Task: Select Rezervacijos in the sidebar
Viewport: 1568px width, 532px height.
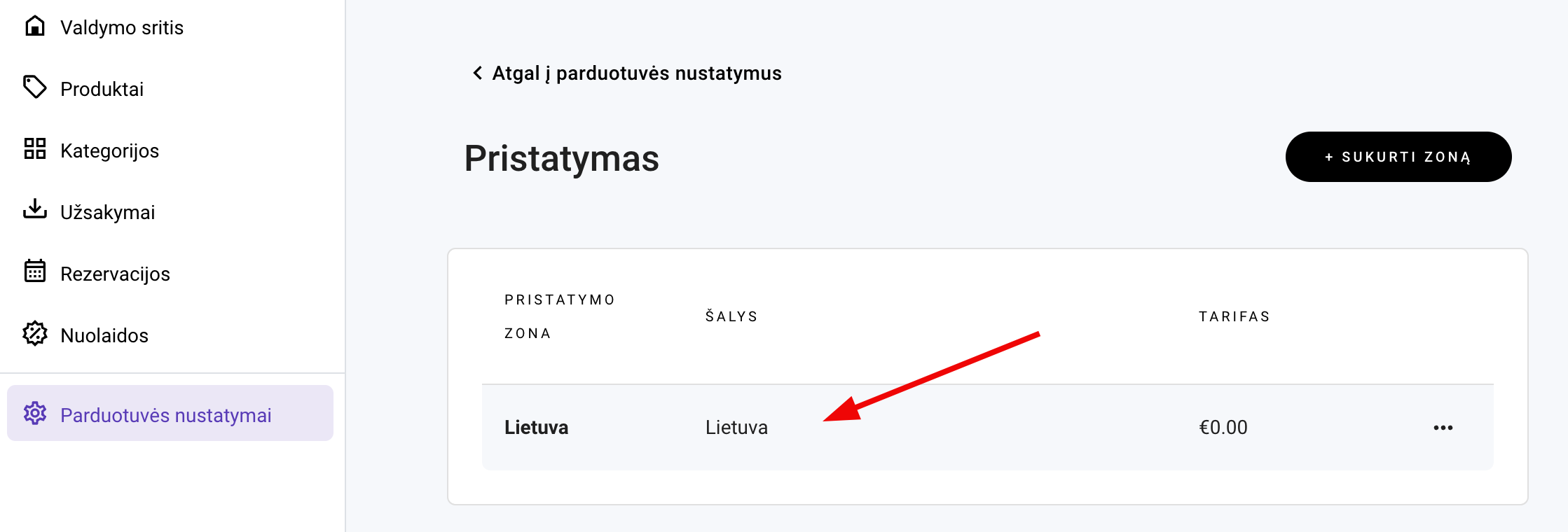Action: click(115, 274)
